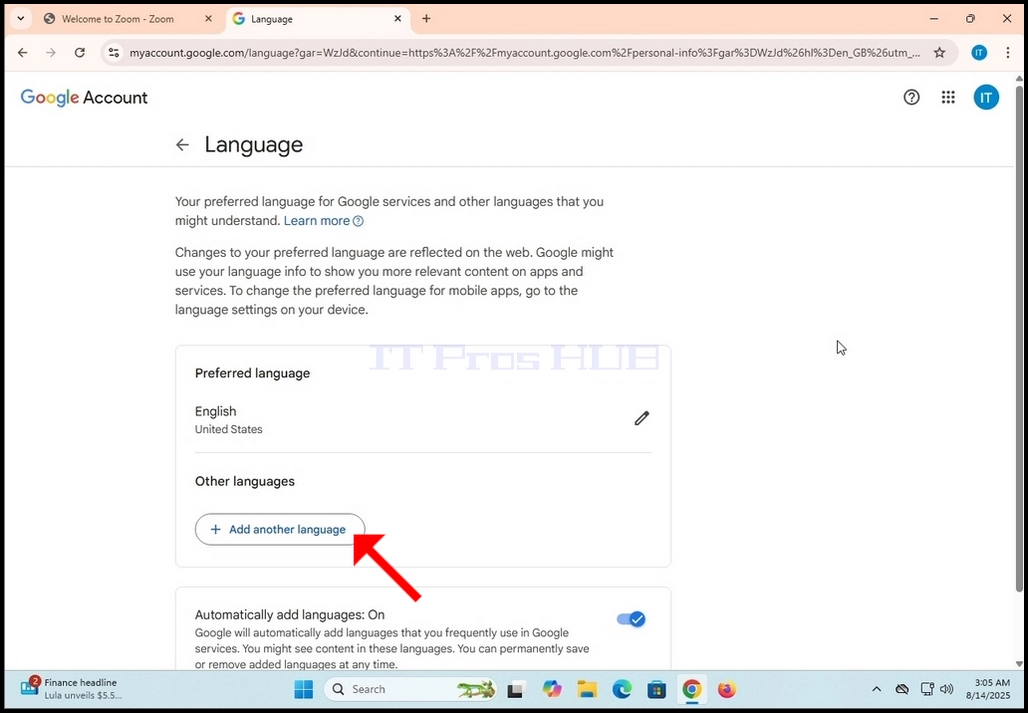
Task: Open Microsoft Store from the taskbar
Action: [656, 689]
